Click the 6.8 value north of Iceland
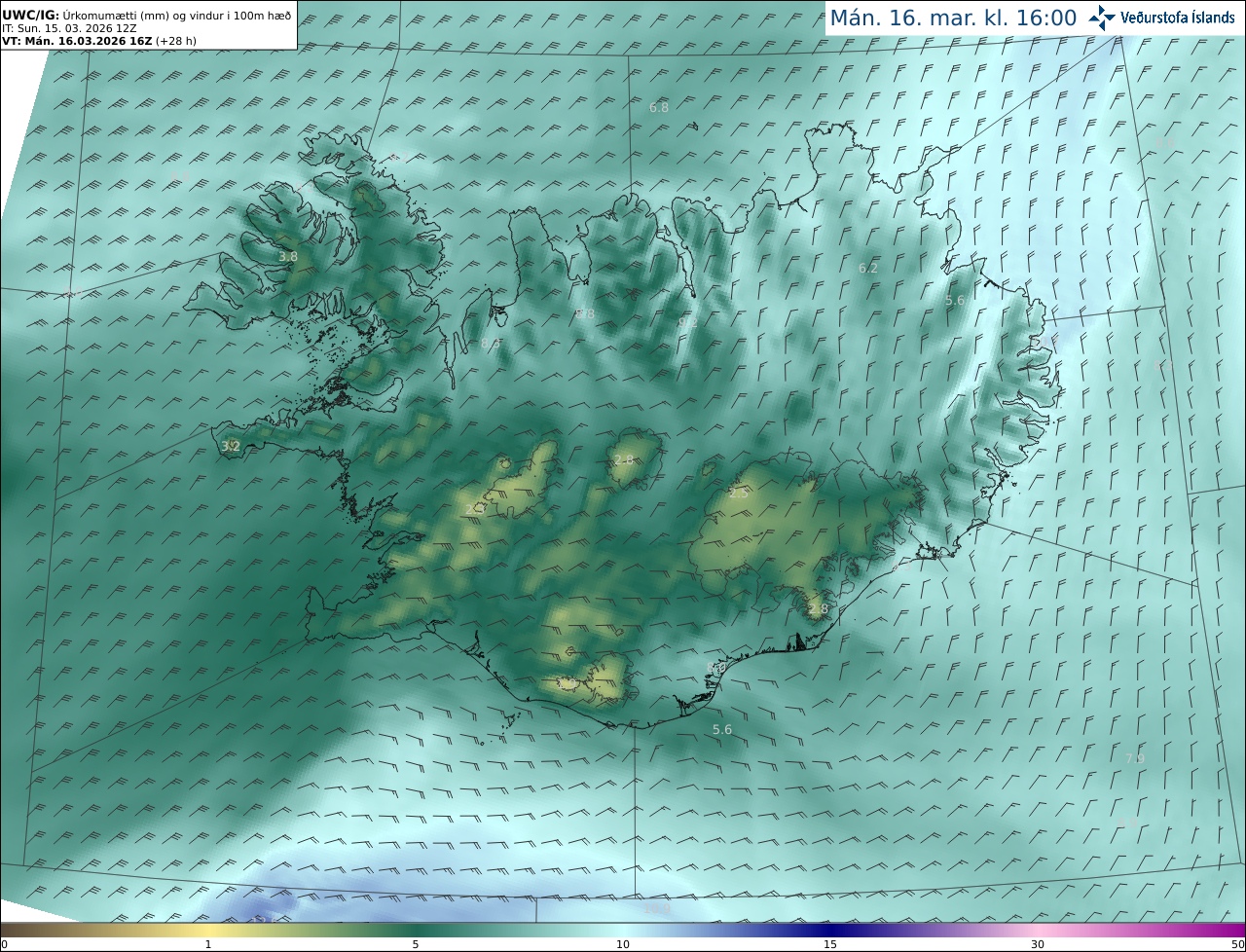This screenshot has width=1246, height=952. click(659, 107)
